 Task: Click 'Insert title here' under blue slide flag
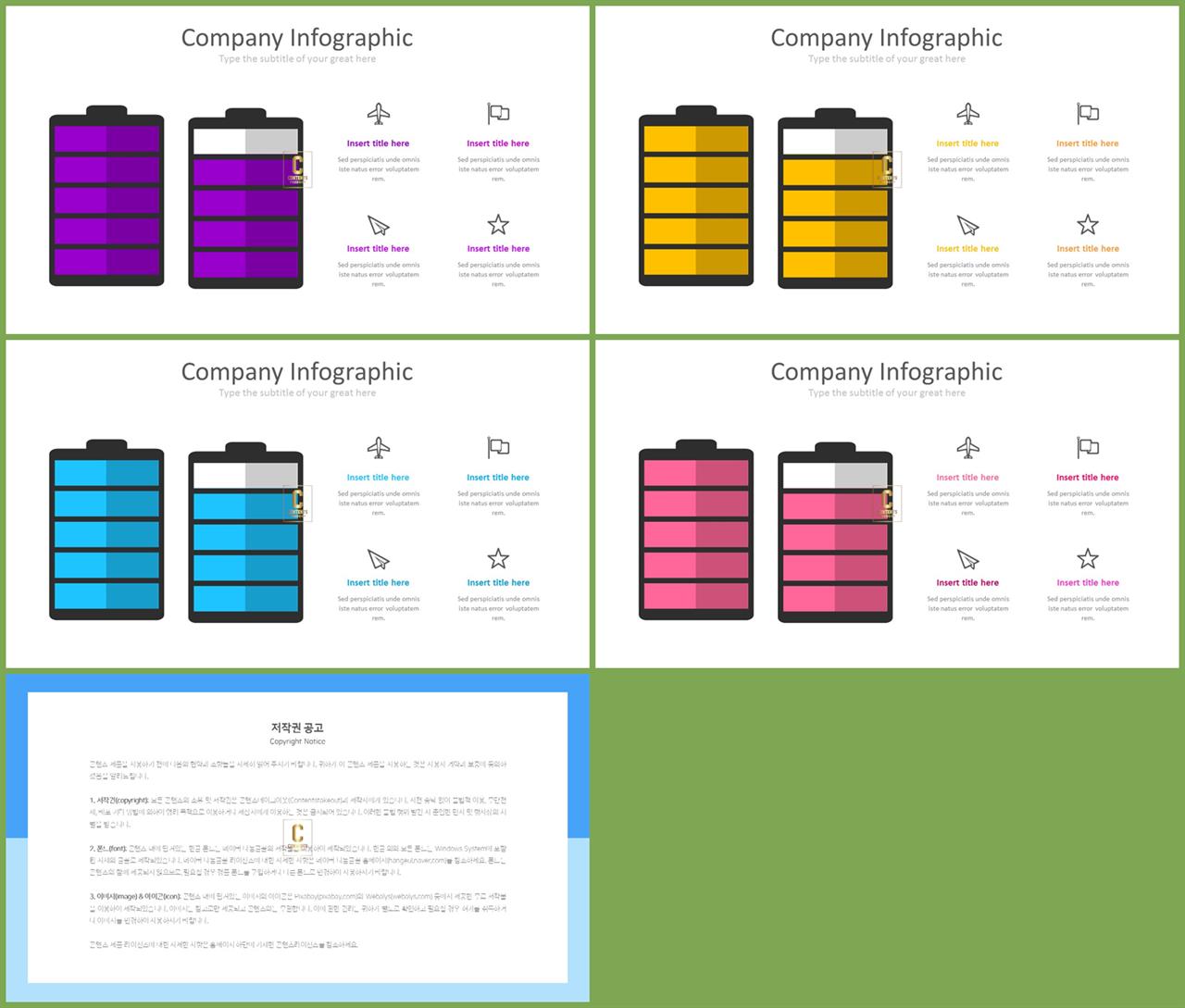click(498, 478)
